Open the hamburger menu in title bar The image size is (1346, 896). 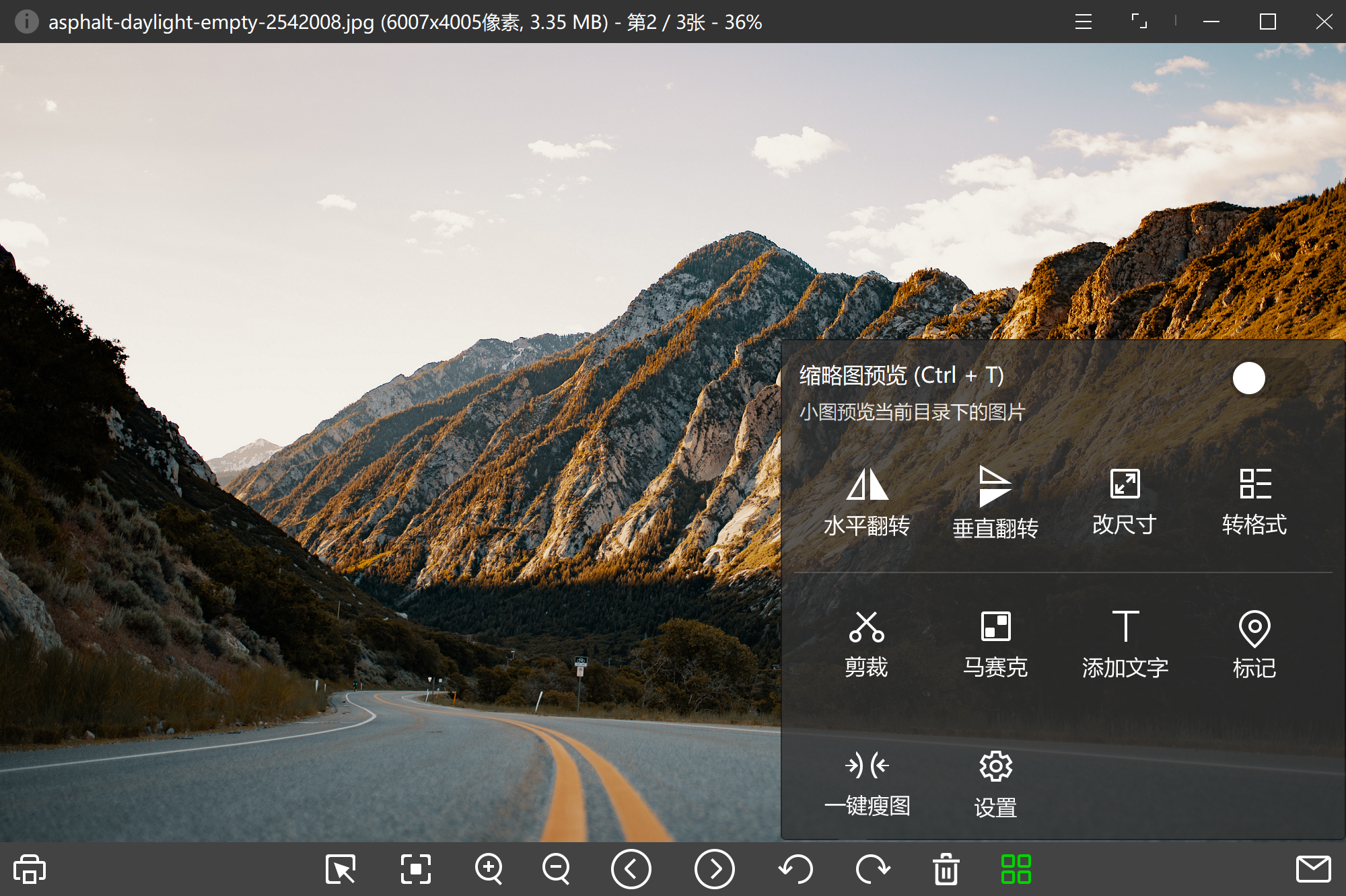click(1083, 22)
